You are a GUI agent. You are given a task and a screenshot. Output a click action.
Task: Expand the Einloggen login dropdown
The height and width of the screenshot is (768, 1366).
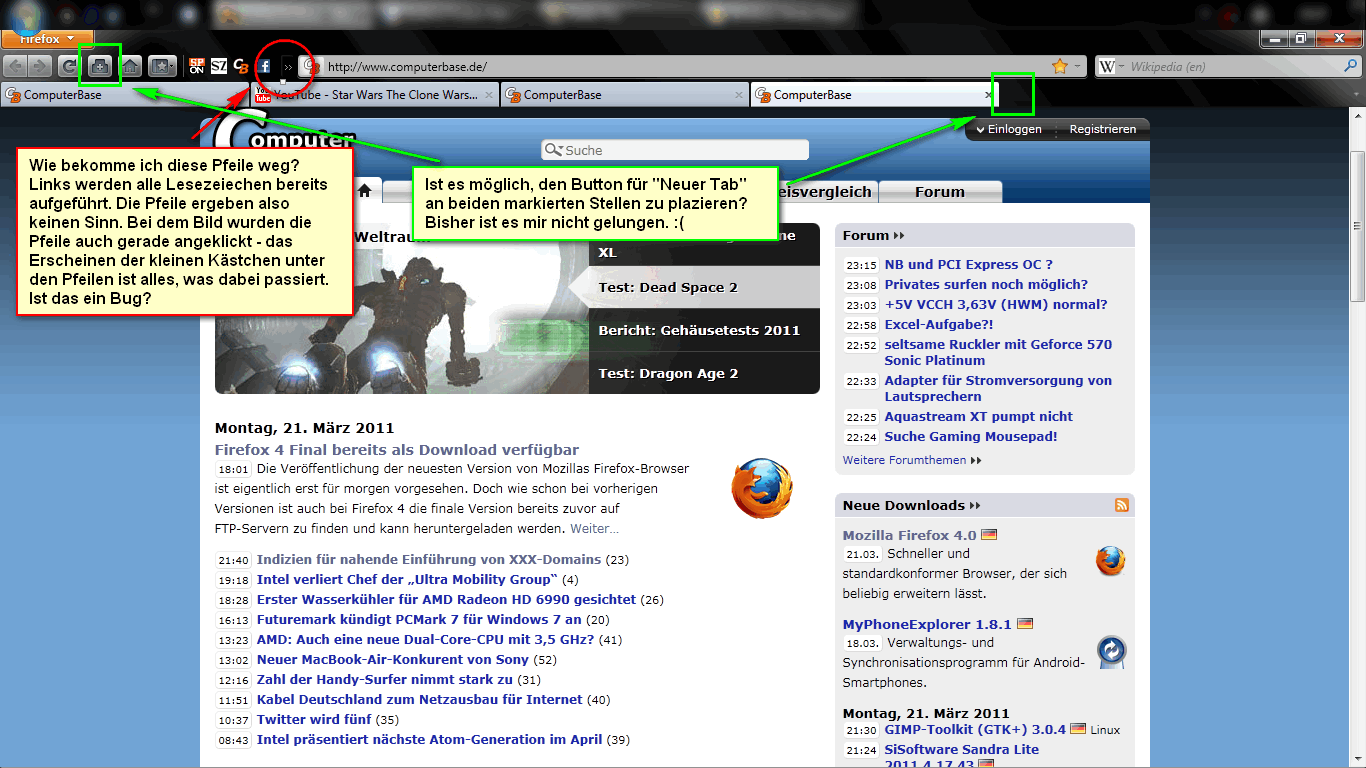1009,129
